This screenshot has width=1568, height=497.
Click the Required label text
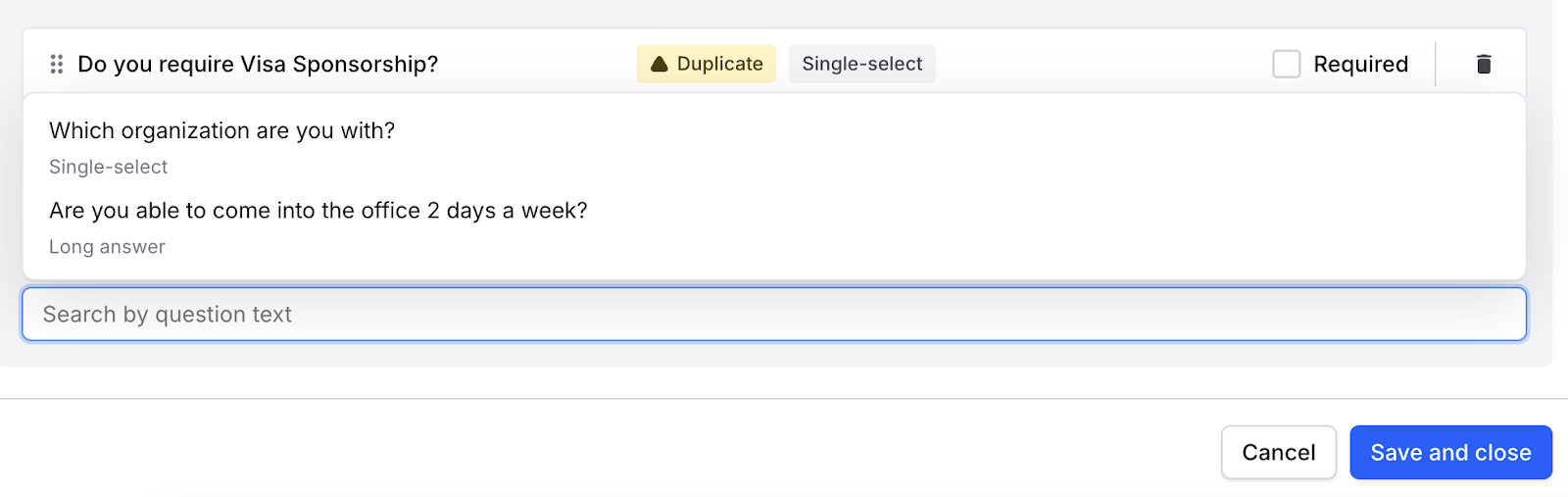point(1360,64)
